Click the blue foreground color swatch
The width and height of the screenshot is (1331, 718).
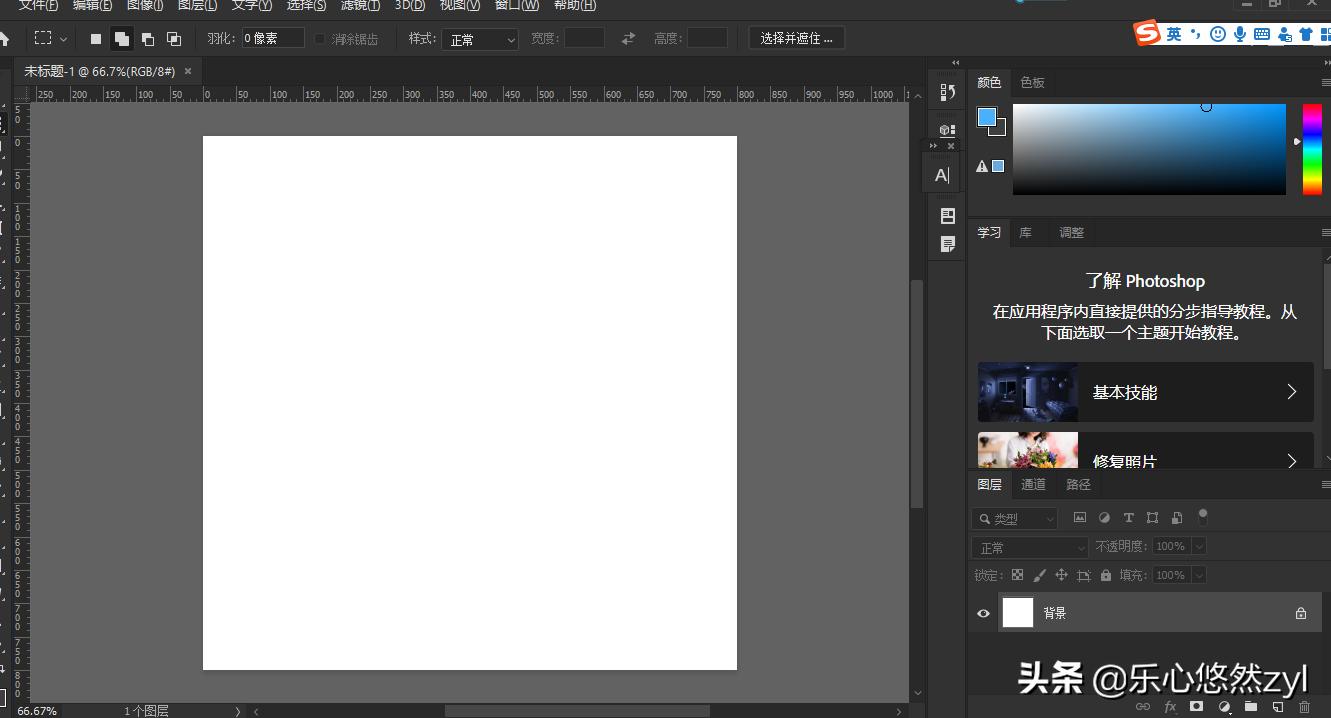(x=986, y=117)
